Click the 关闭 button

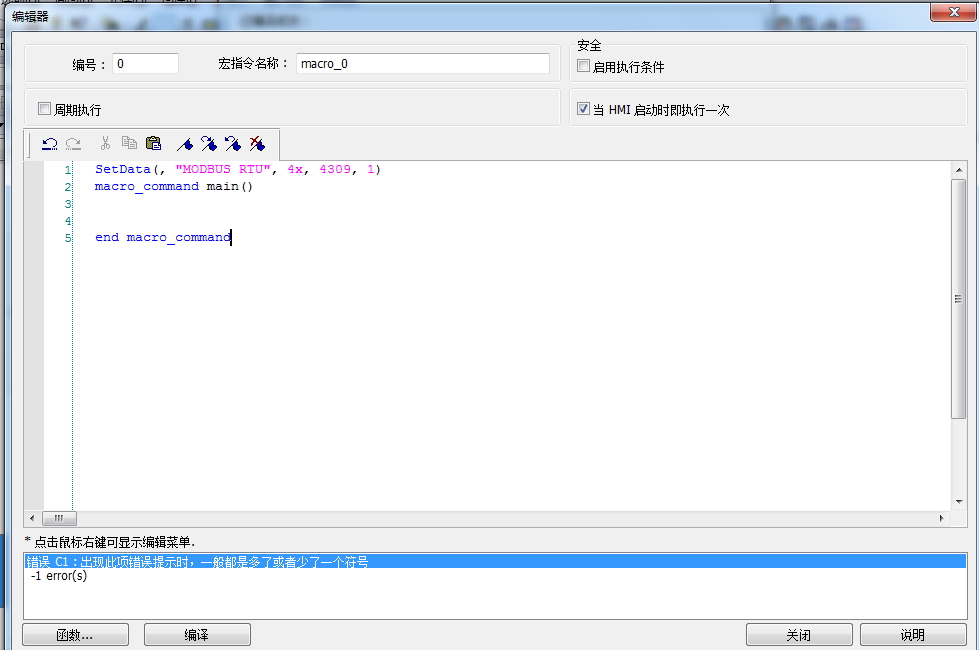tap(799, 635)
